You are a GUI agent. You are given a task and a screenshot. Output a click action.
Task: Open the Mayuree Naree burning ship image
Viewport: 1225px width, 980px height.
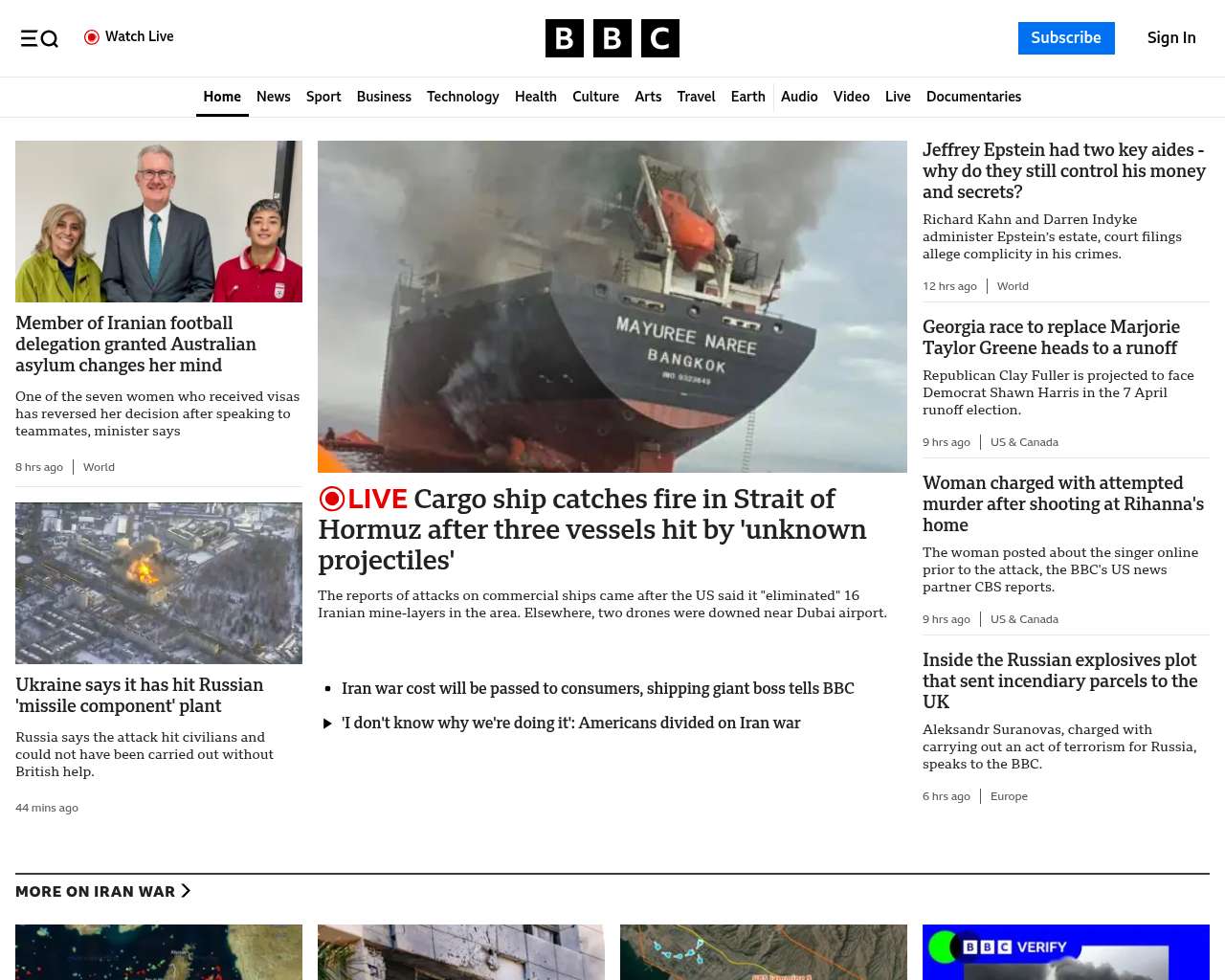click(x=612, y=306)
